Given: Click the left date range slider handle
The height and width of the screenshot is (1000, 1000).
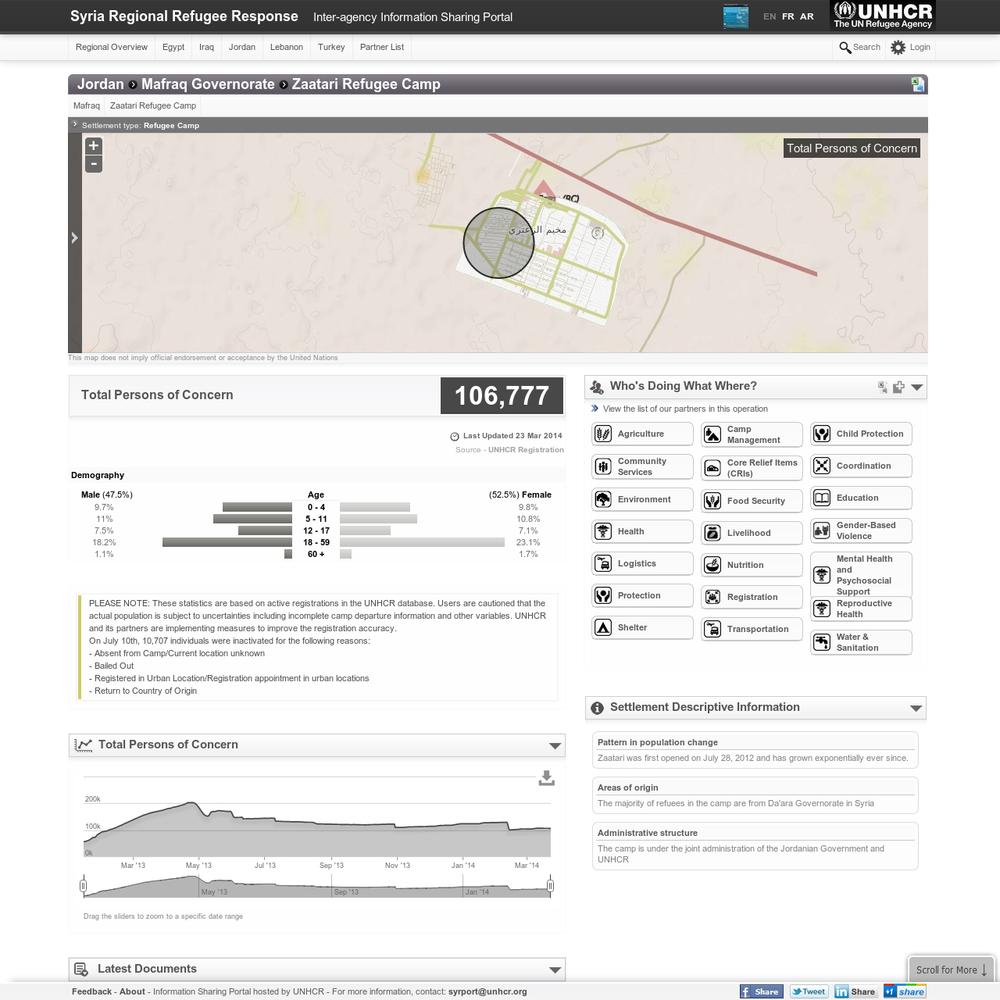Looking at the screenshot, I should point(83,885).
